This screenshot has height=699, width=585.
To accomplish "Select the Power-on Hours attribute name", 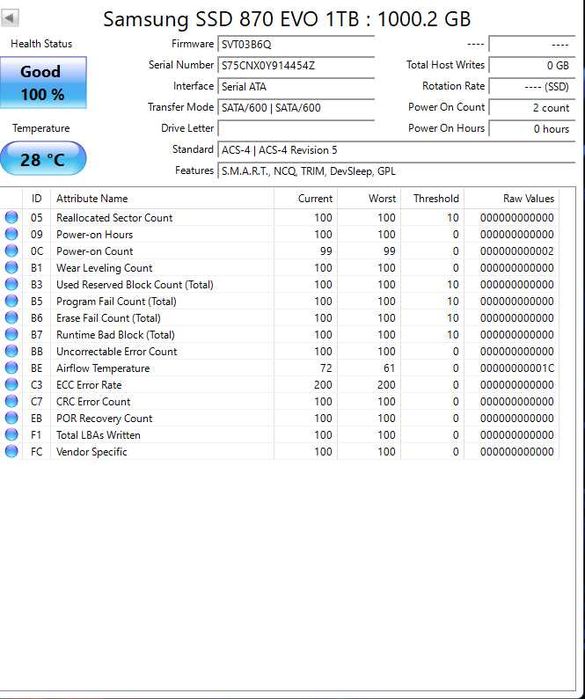I will click(95, 234).
